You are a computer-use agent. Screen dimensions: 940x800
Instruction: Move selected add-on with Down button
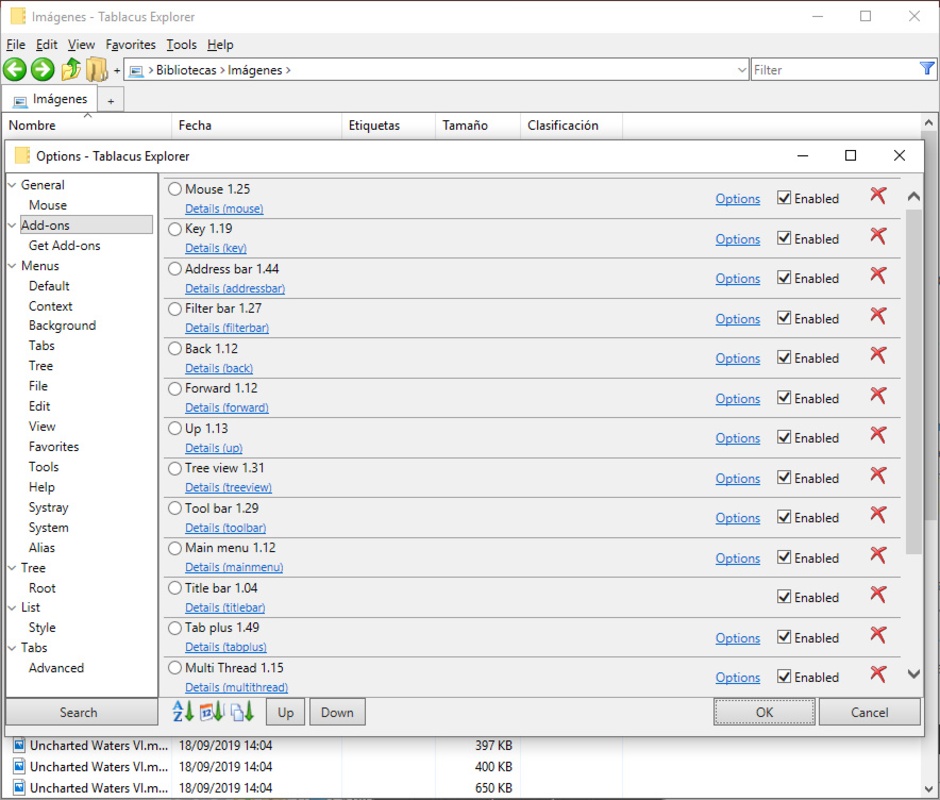coord(337,712)
